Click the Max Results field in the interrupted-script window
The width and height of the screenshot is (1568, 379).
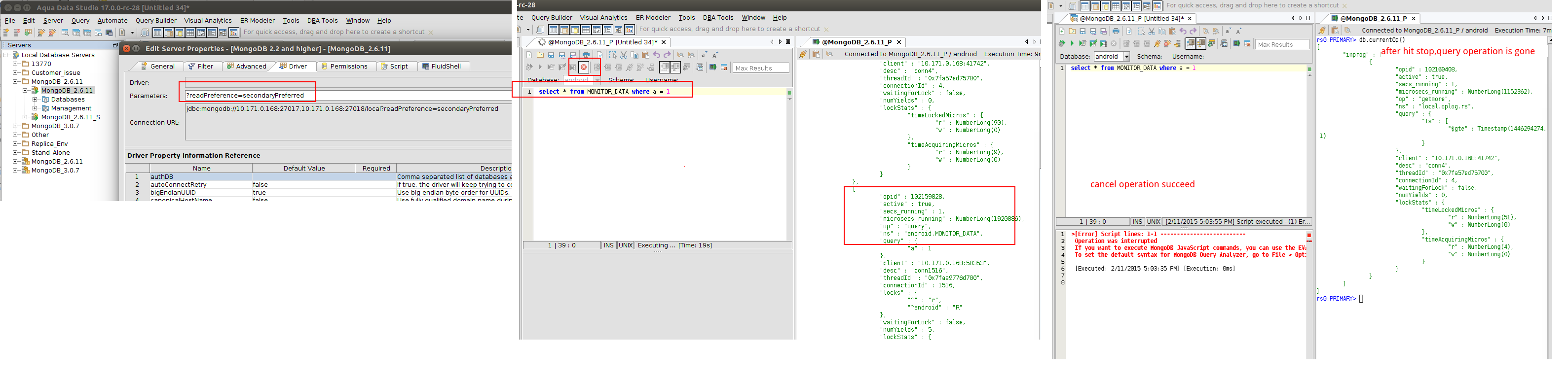(x=1282, y=44)
